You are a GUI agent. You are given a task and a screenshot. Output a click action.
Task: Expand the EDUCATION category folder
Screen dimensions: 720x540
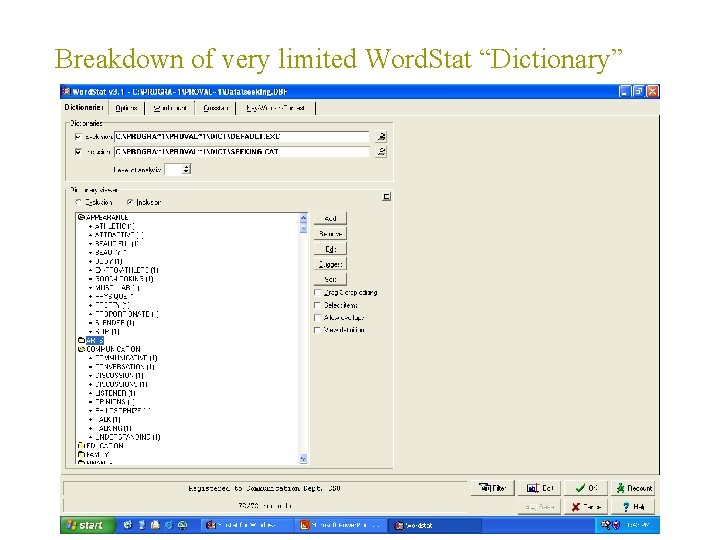tap(81, 445)
